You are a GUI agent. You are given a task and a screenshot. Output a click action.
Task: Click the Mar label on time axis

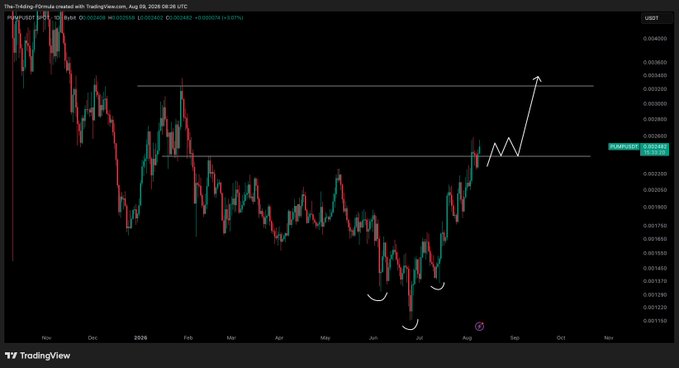pos(232,338)
